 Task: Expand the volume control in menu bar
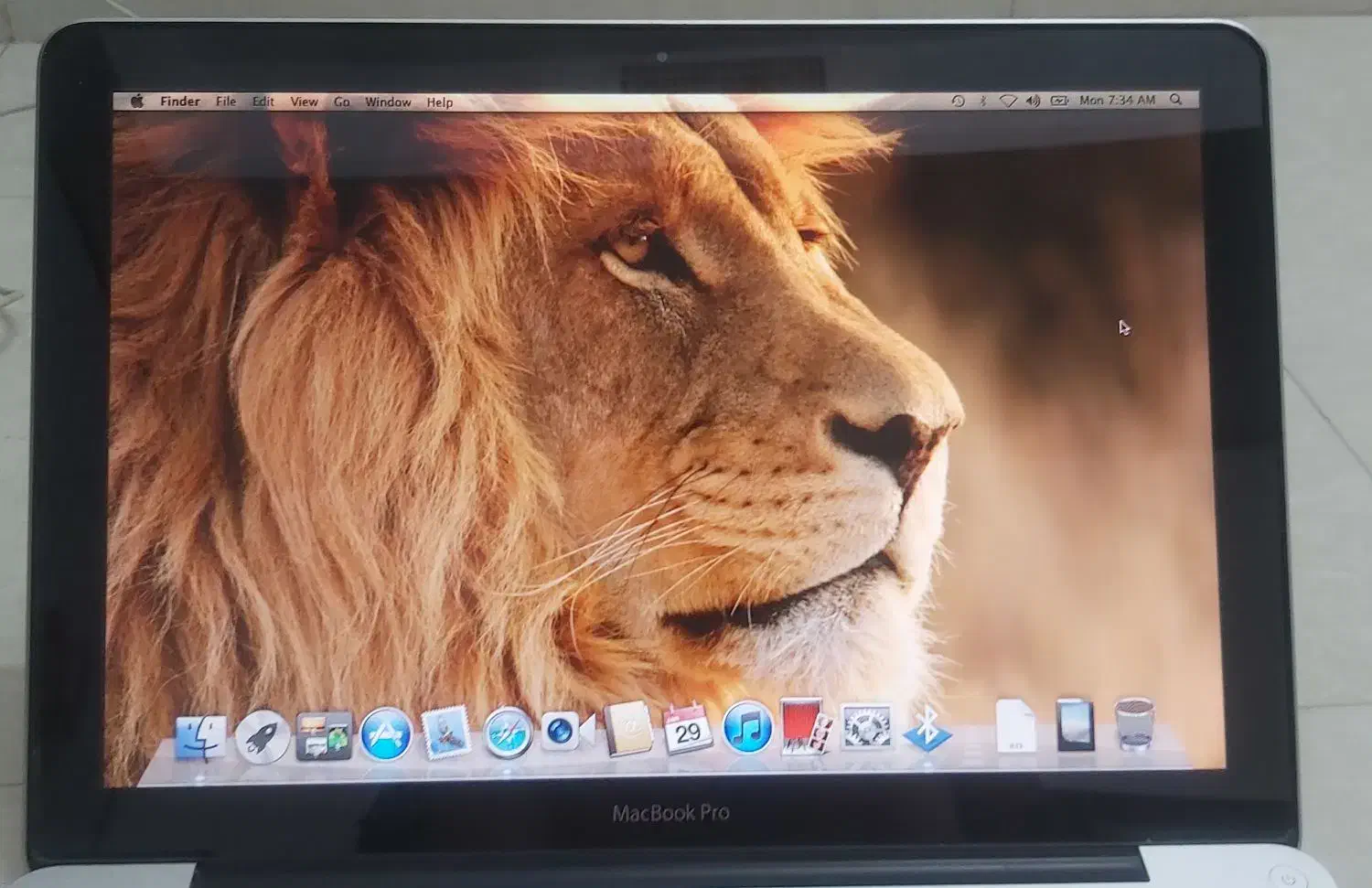pos(1033,101)
